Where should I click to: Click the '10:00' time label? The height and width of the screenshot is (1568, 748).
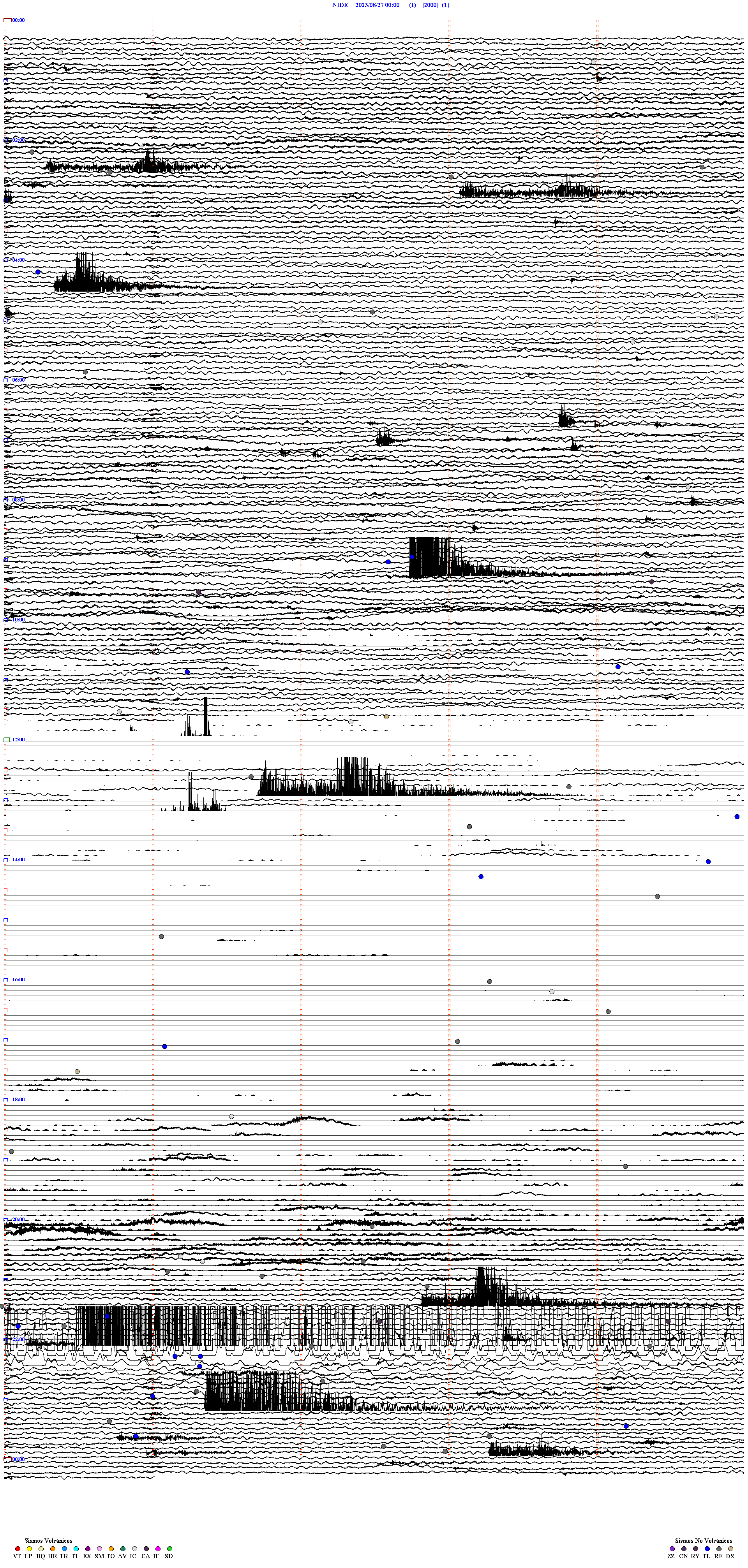pos(18,619)
